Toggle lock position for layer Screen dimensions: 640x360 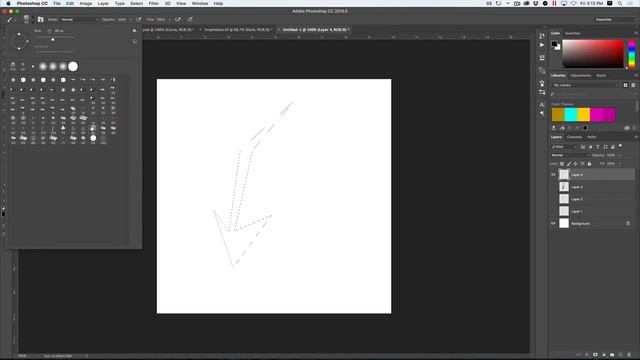tap(576, 164)
